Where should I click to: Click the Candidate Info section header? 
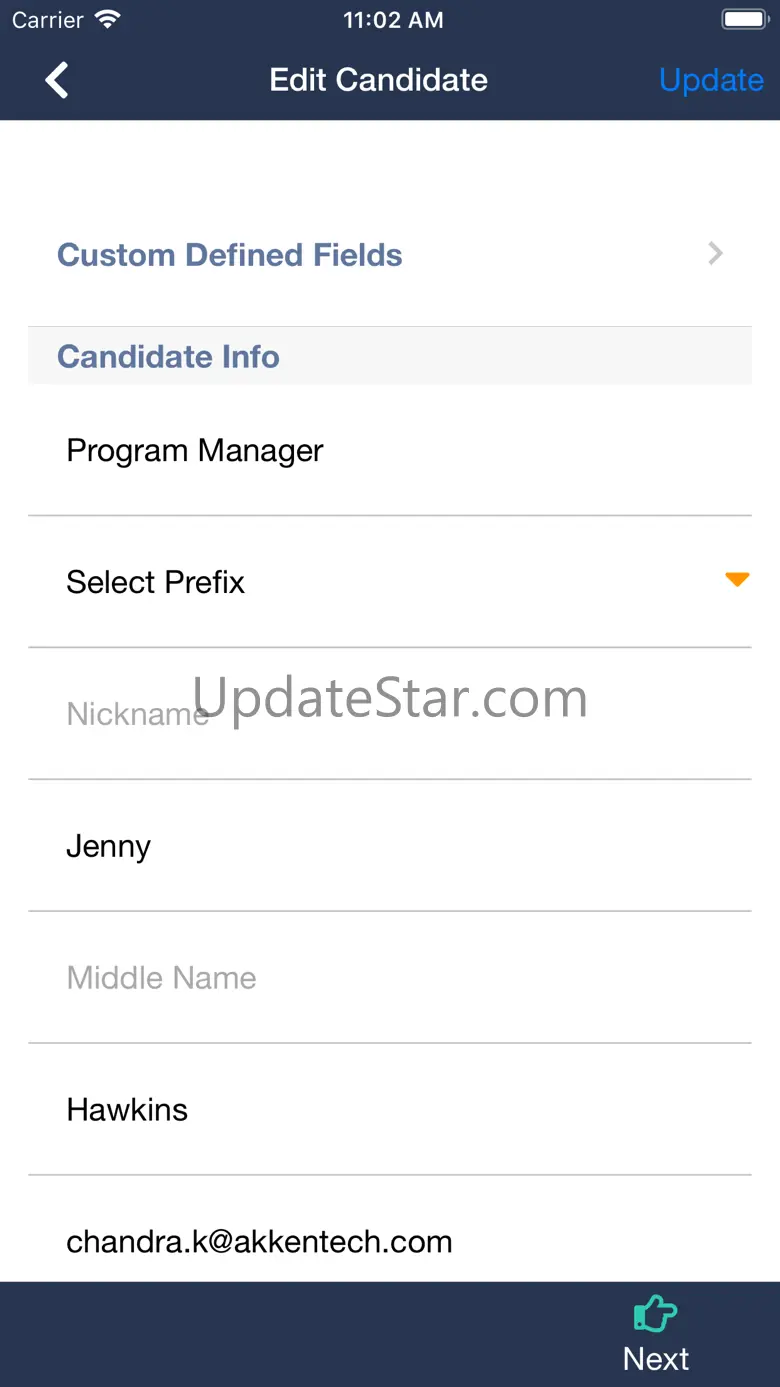pos(168,356)
